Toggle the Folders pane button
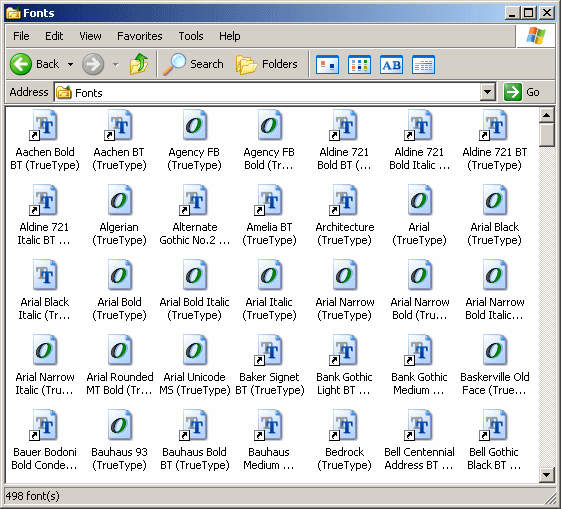This screenshot has width=561, height=509. (267, 64)
